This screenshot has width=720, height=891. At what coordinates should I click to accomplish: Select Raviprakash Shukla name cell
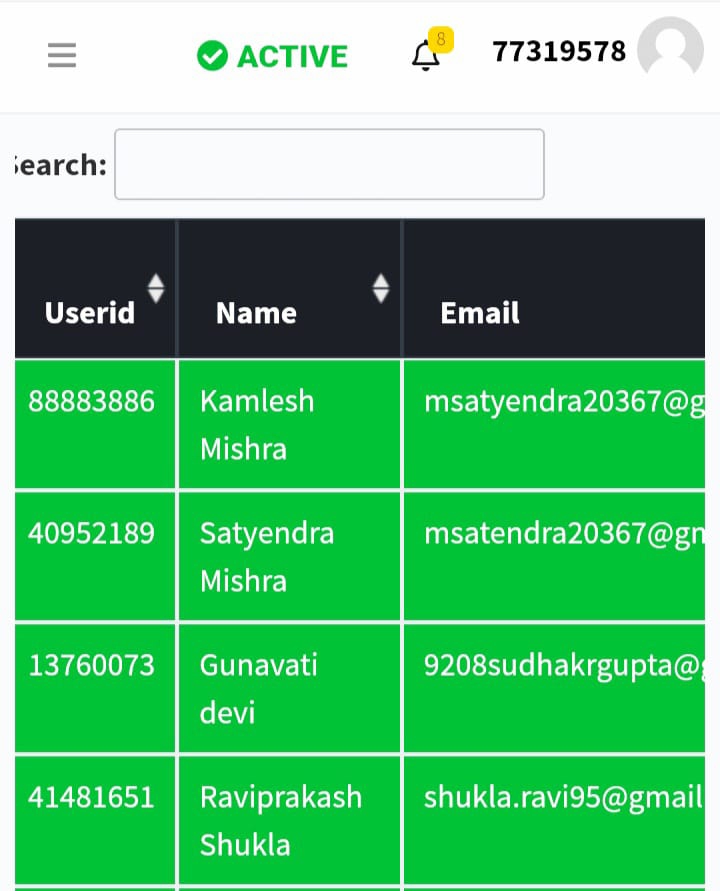pos(289,819)
